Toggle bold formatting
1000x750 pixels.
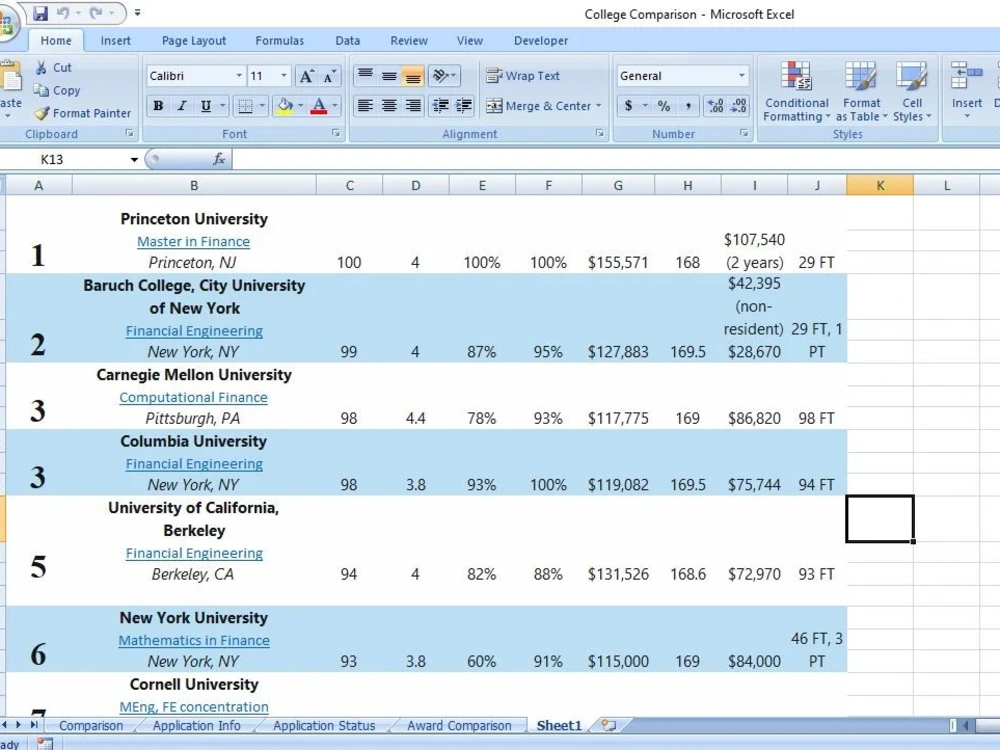158,106
